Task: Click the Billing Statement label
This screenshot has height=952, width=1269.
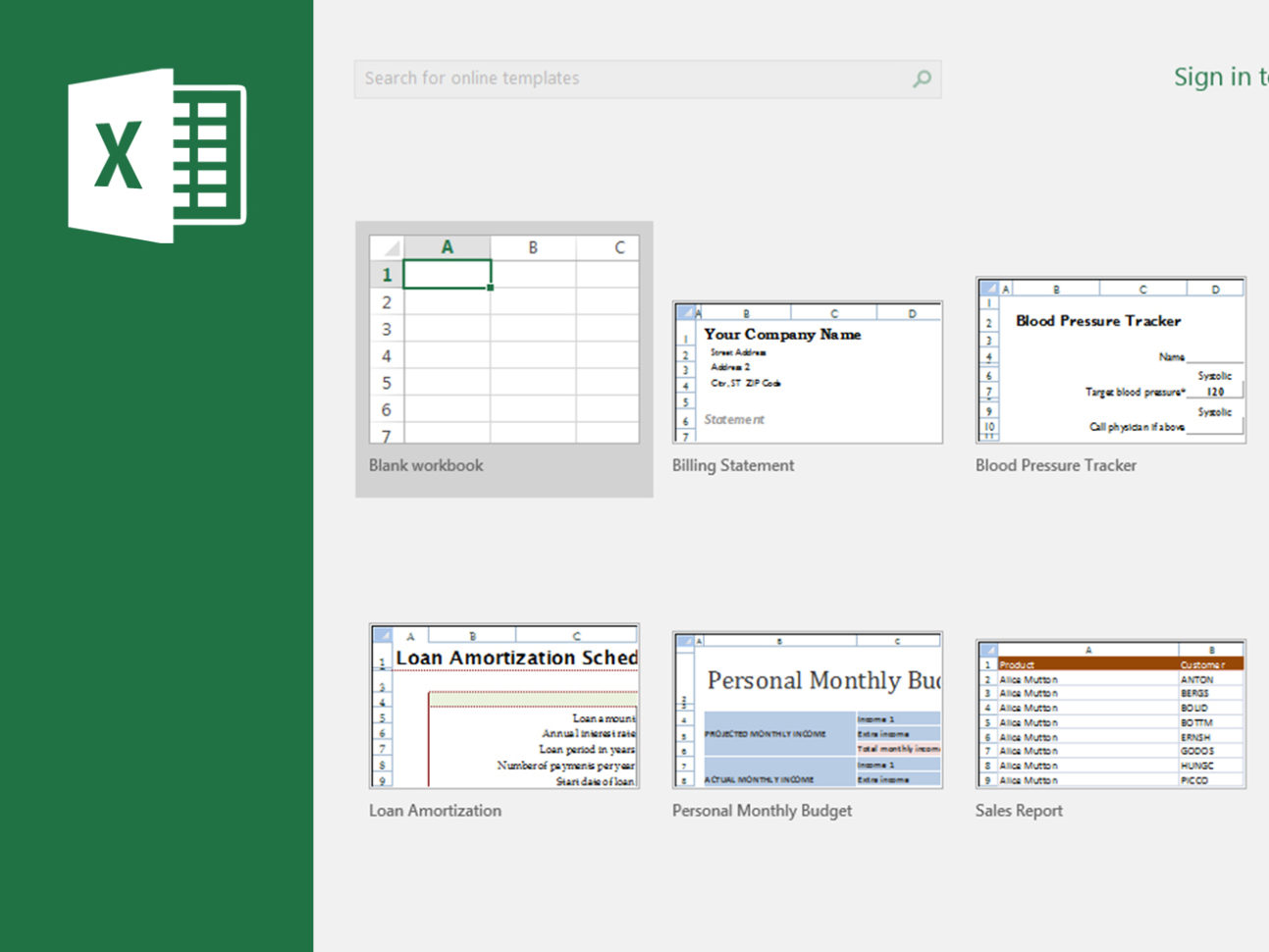Action: [732, 465]
